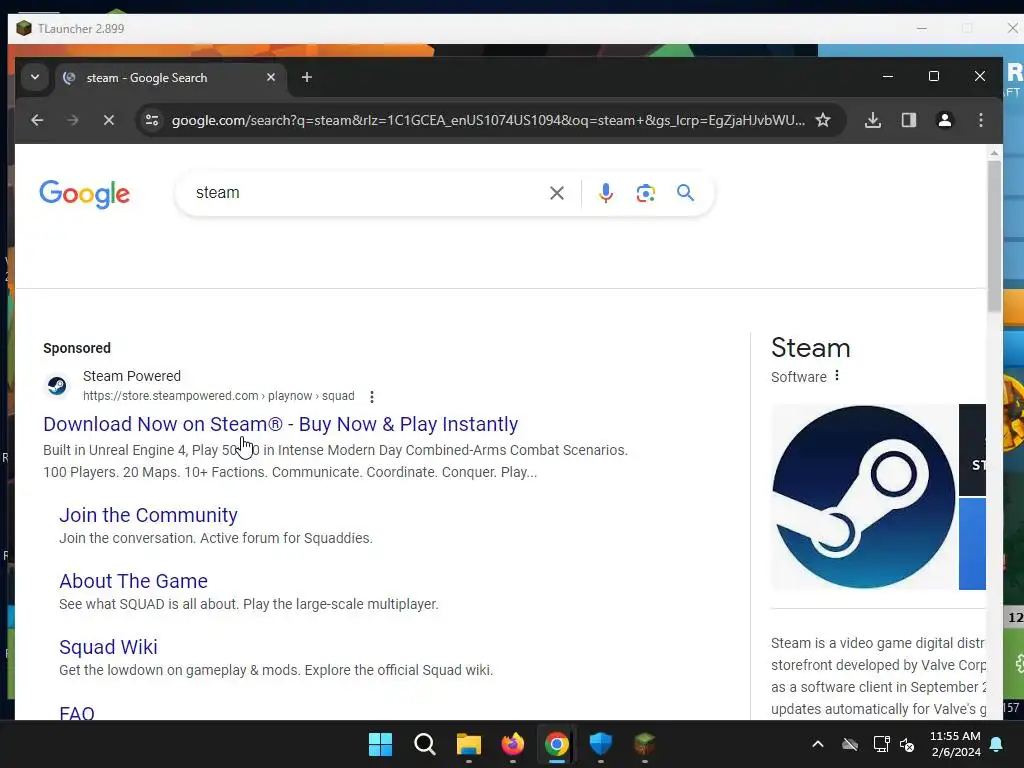1024x768 pixels.
Task: Open the Windows Start menu
Action: pos(380,744)
